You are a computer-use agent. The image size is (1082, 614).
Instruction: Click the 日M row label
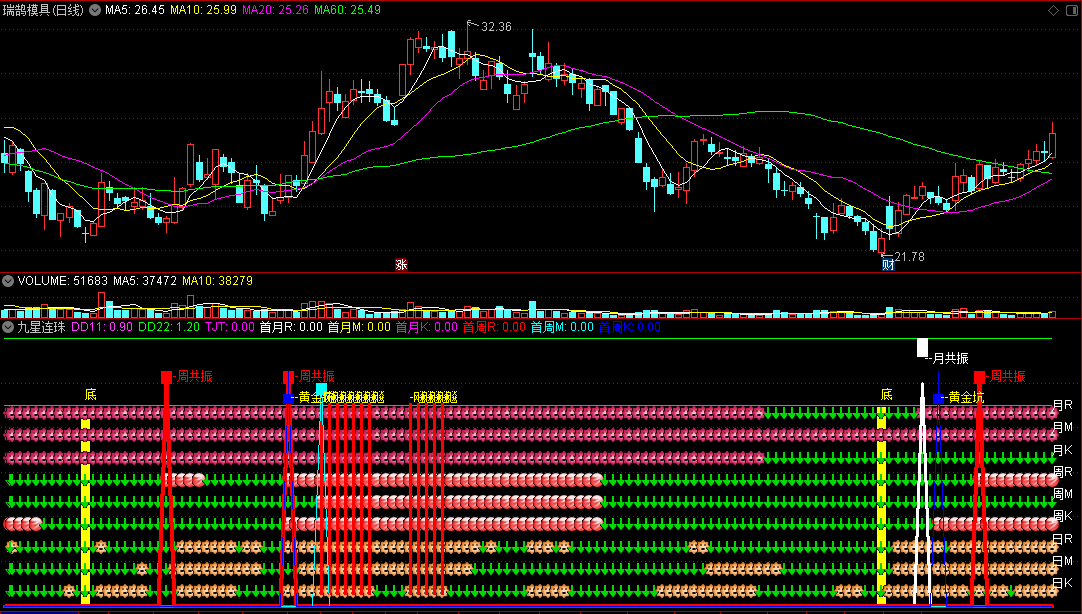[x=1063, y=561]
